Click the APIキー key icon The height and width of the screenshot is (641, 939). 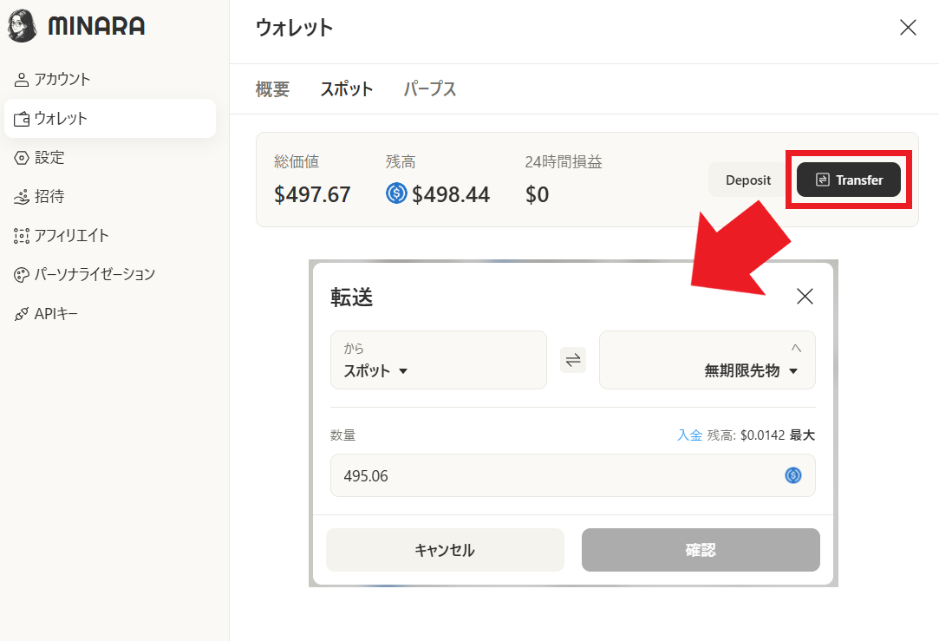(22, 313)
